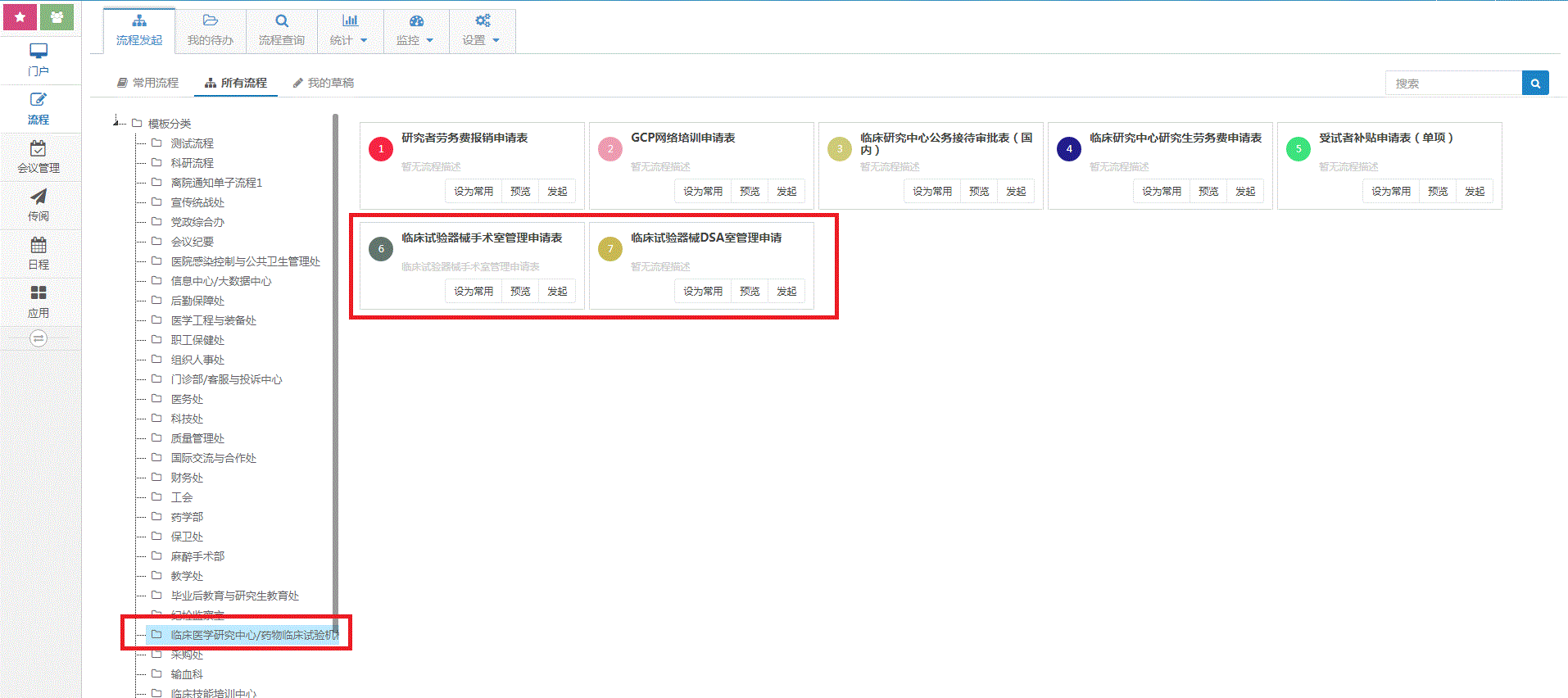Select 毕业后教育与研究生教育处 tree node
Viewport: 1568px width, 698px height.
coord(234,596)
